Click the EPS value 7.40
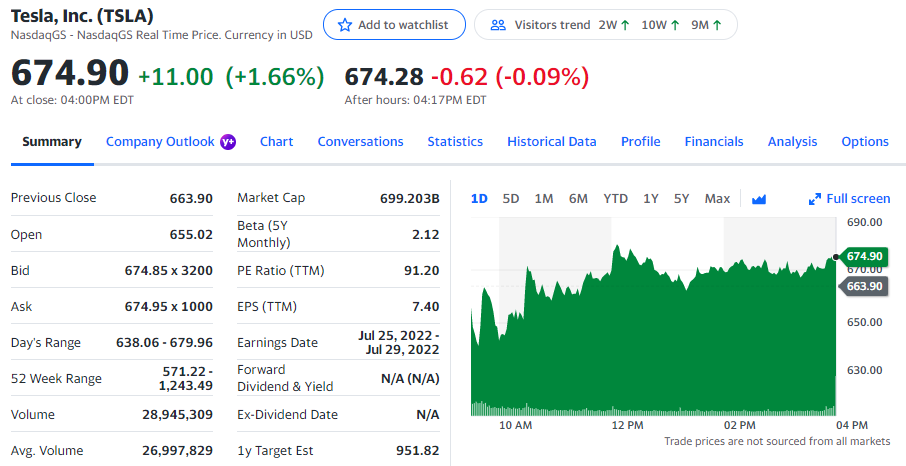Image resolution: width=906 pixels, height=466 pixels. [426, 306]
